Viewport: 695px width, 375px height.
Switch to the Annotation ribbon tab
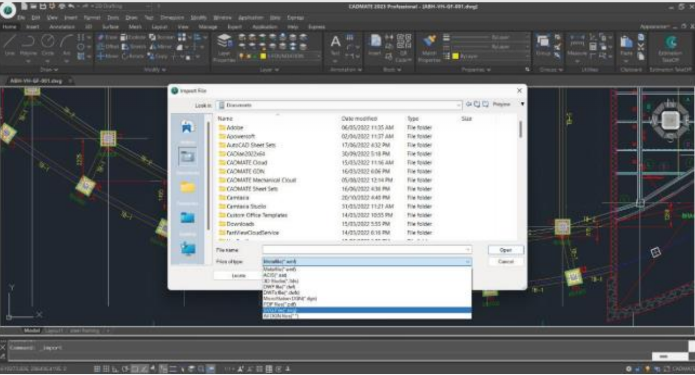62,27
